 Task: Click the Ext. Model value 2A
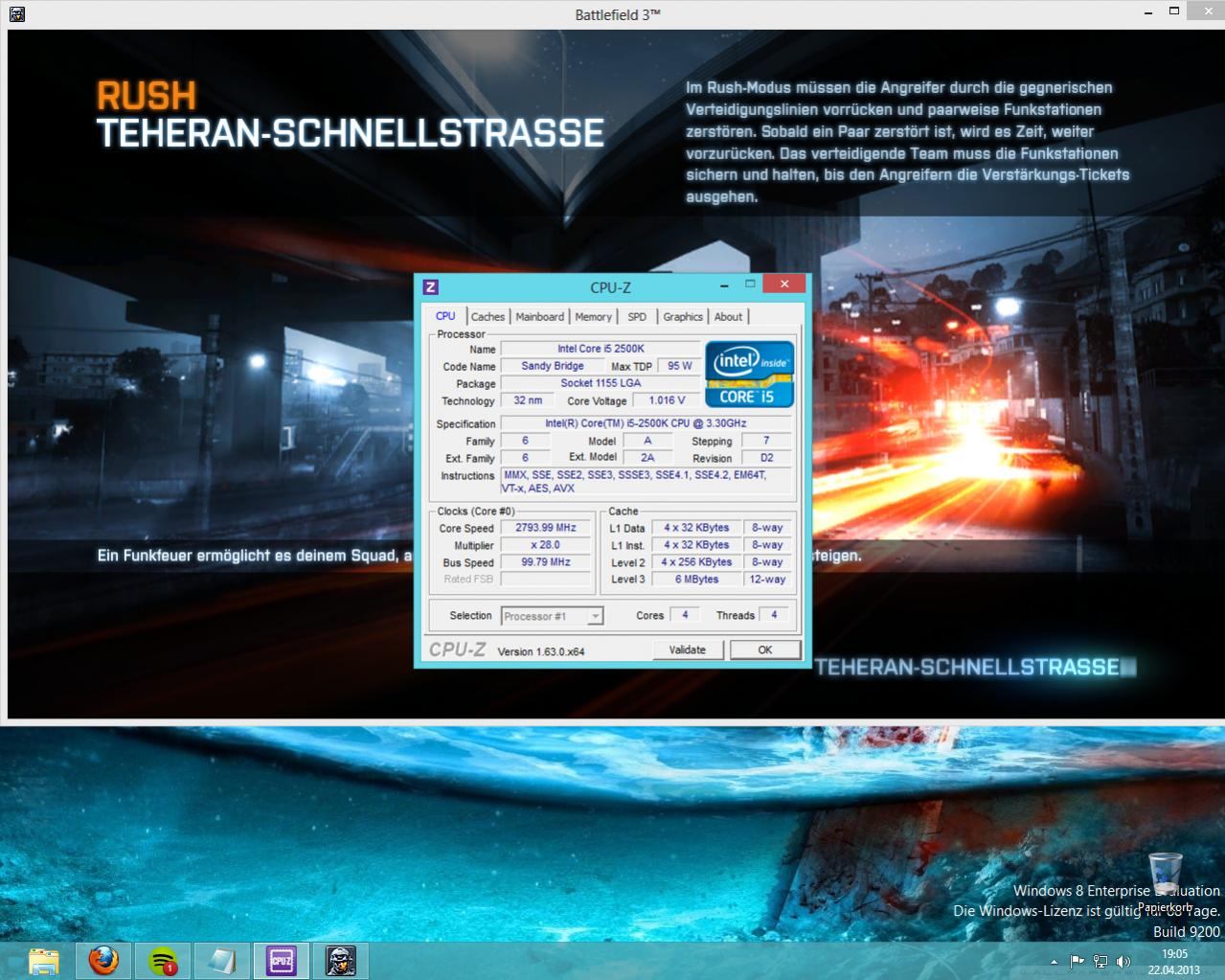point(647,458)
